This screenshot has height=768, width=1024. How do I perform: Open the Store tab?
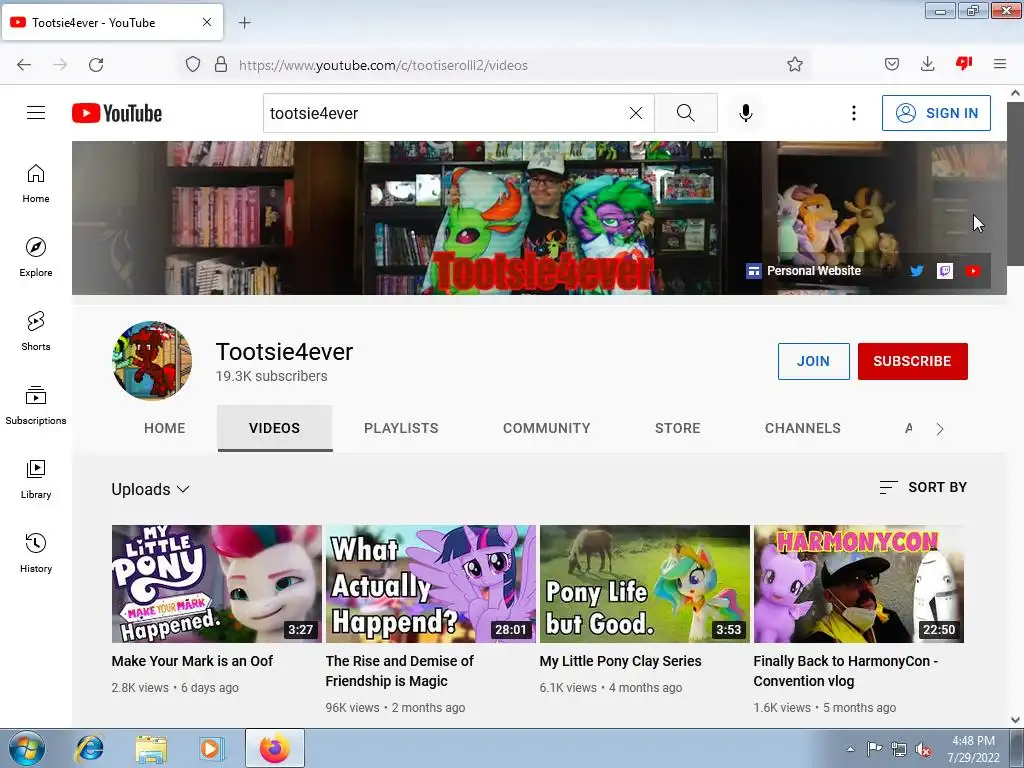(x=678, y=428)
